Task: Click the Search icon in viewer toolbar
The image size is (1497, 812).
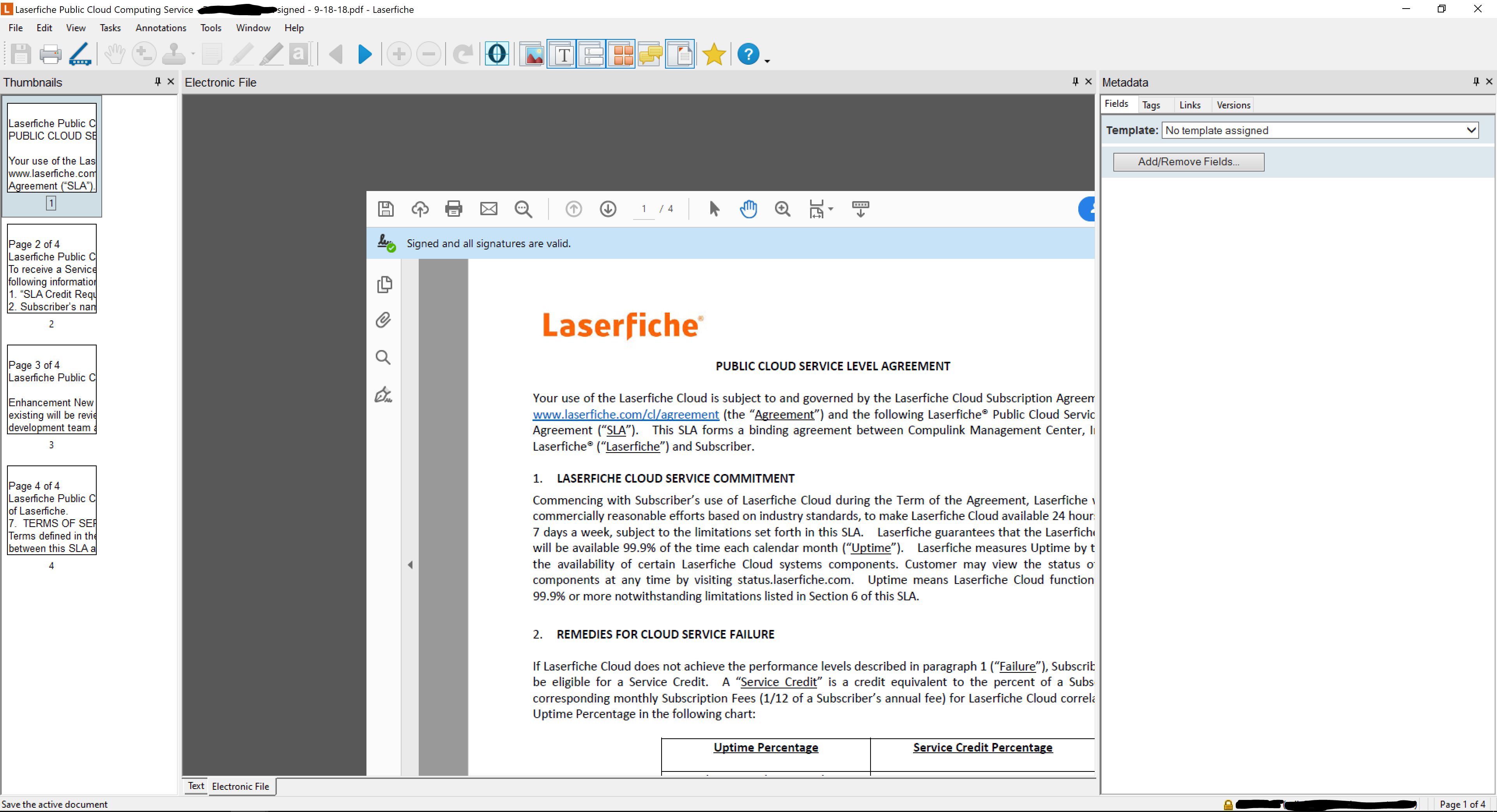Action: coord(523,208)
